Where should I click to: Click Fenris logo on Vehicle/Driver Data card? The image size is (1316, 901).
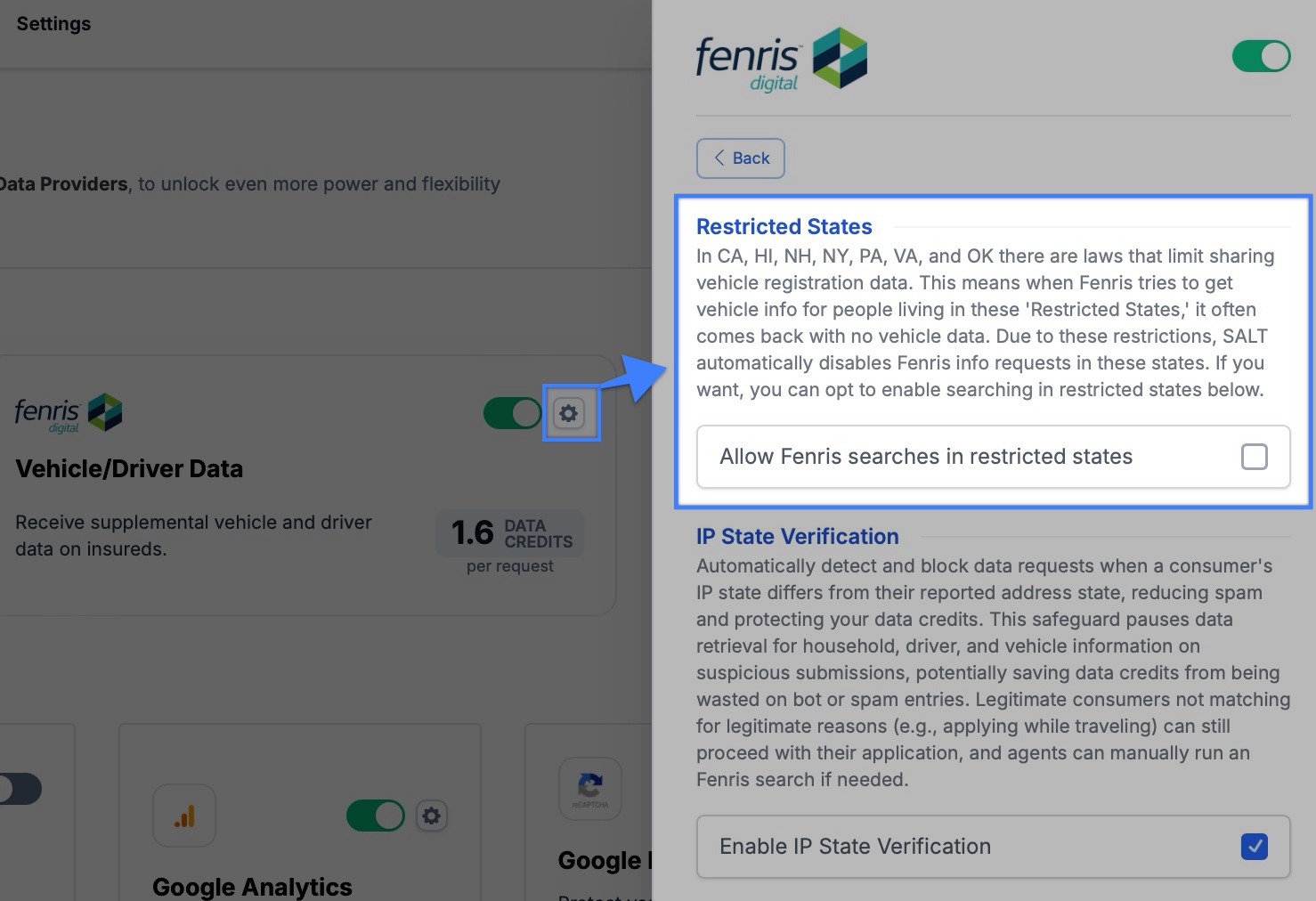69,413
